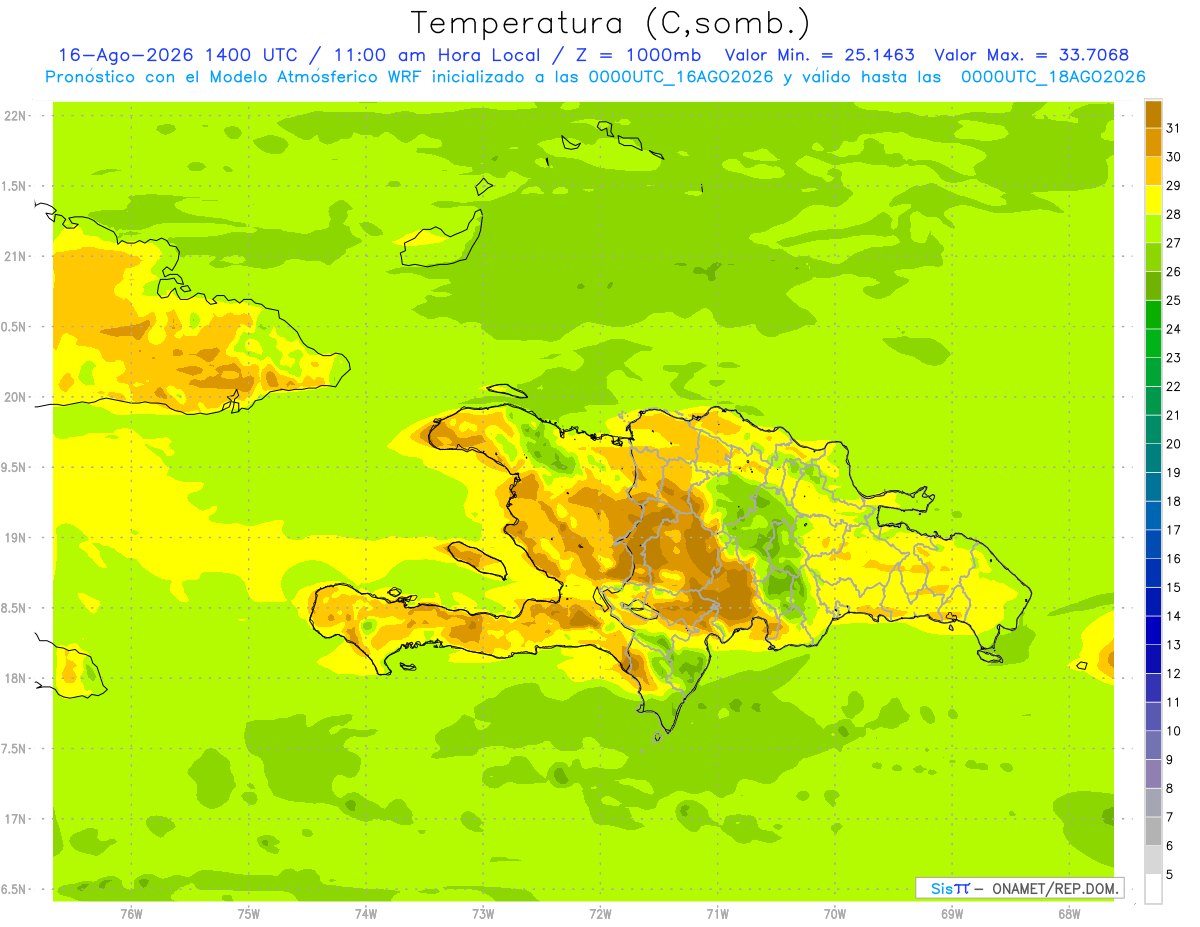Click the 'Valor Min. = 25.1463' text
1200x927 pixels.
pos(820,55)
